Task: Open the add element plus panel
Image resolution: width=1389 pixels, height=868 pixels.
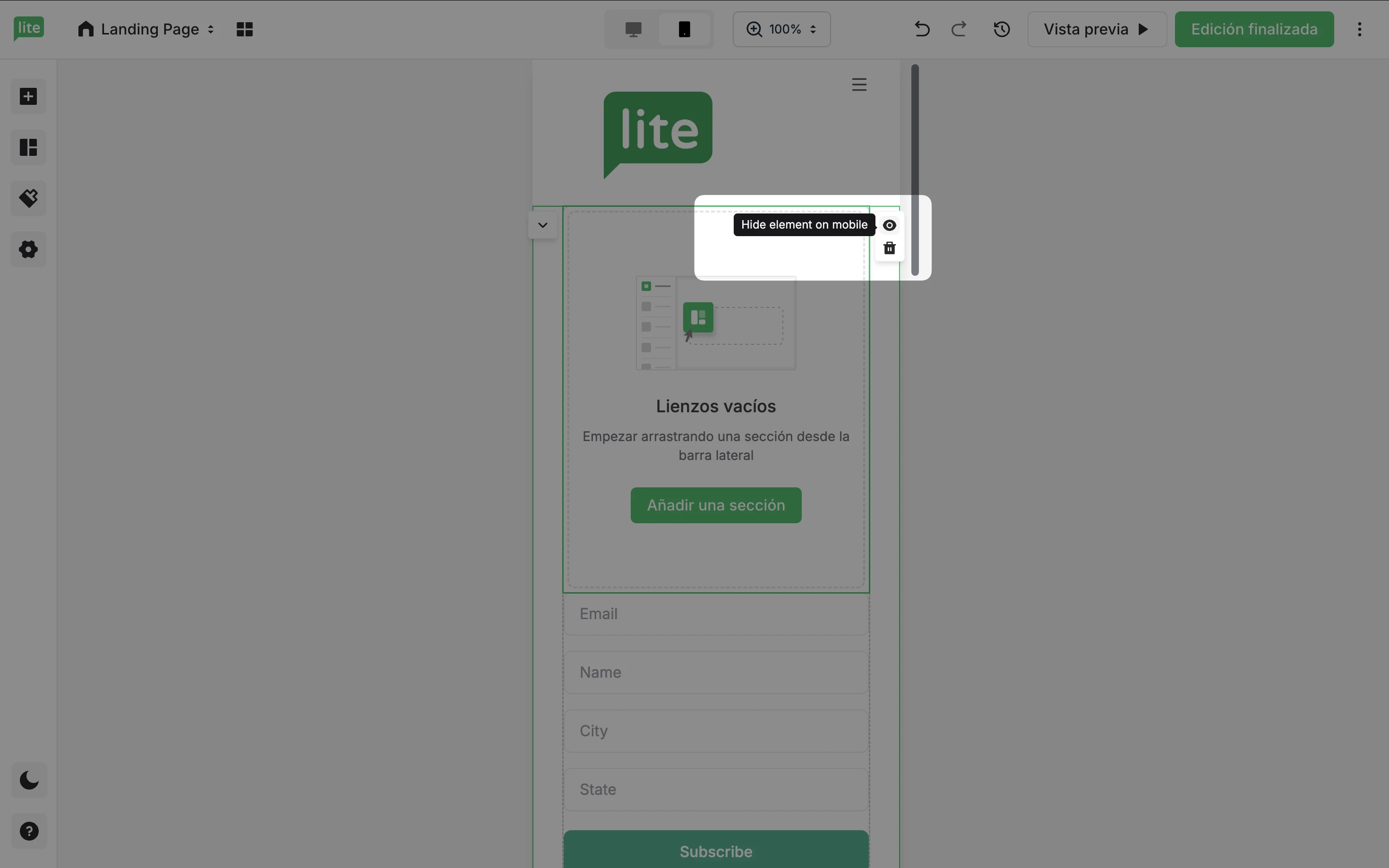Action: click(28, 96)
